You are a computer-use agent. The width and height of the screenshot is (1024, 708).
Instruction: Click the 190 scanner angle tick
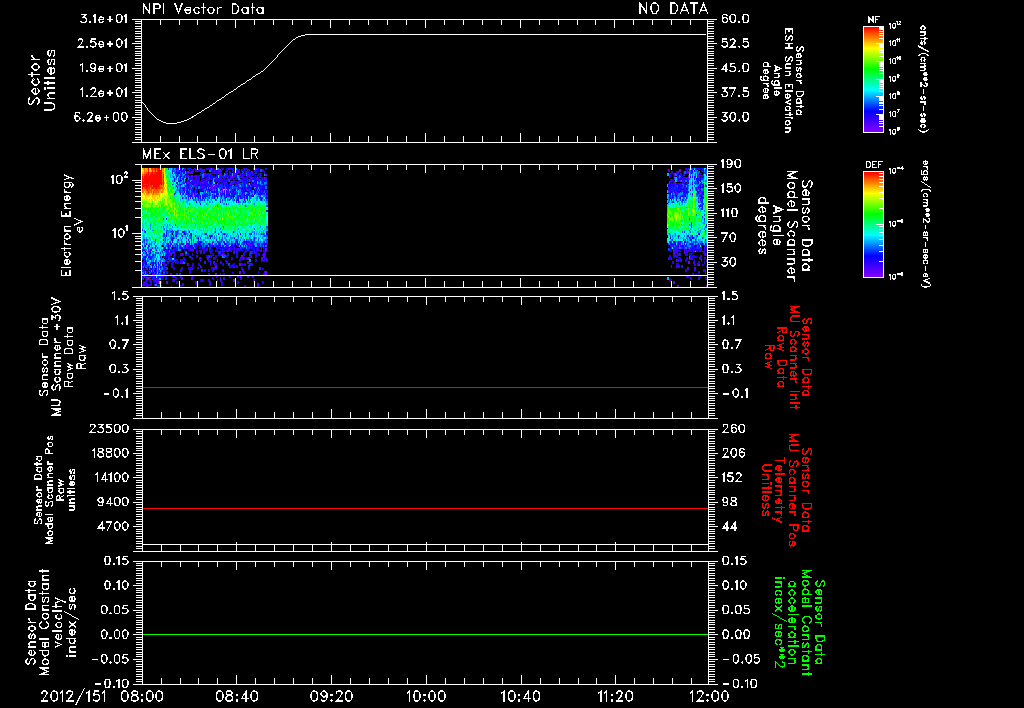731,164
